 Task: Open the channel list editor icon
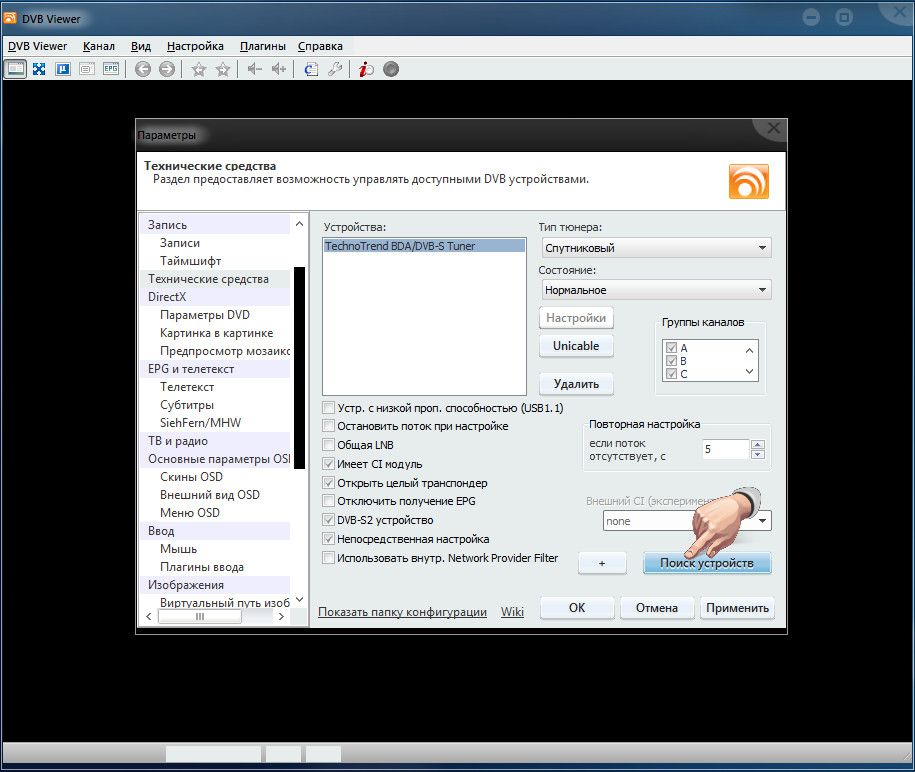[x=311, y=69]
